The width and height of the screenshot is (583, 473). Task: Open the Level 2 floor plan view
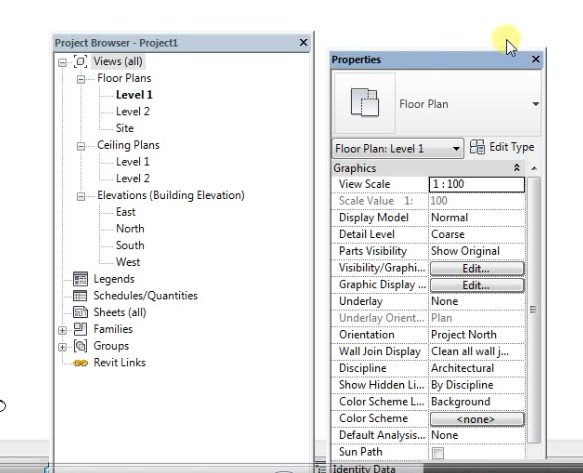click(133, 112)
